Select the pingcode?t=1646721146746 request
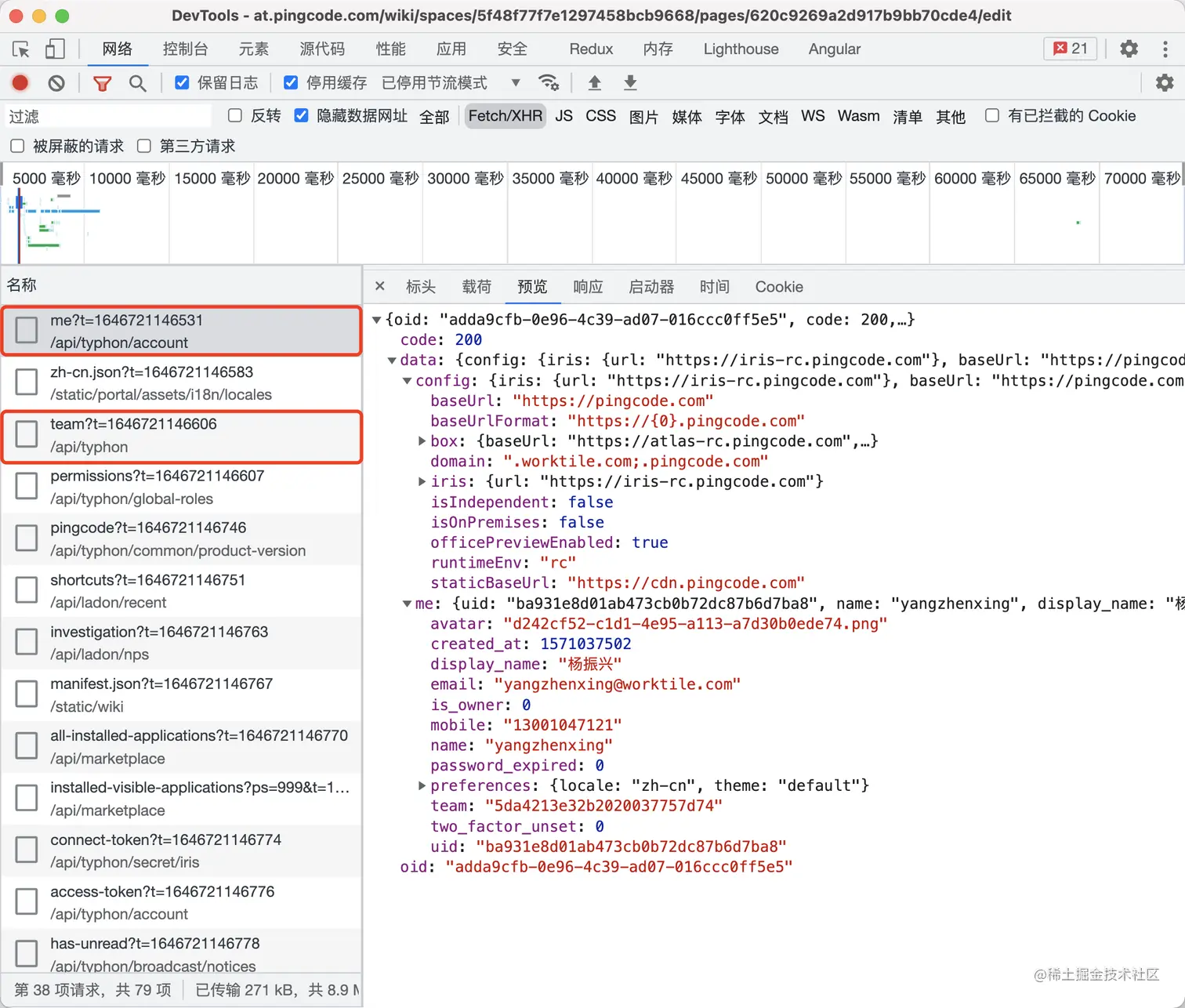The width and height of the screenshot is (1185, 1008). pos(181,538)
